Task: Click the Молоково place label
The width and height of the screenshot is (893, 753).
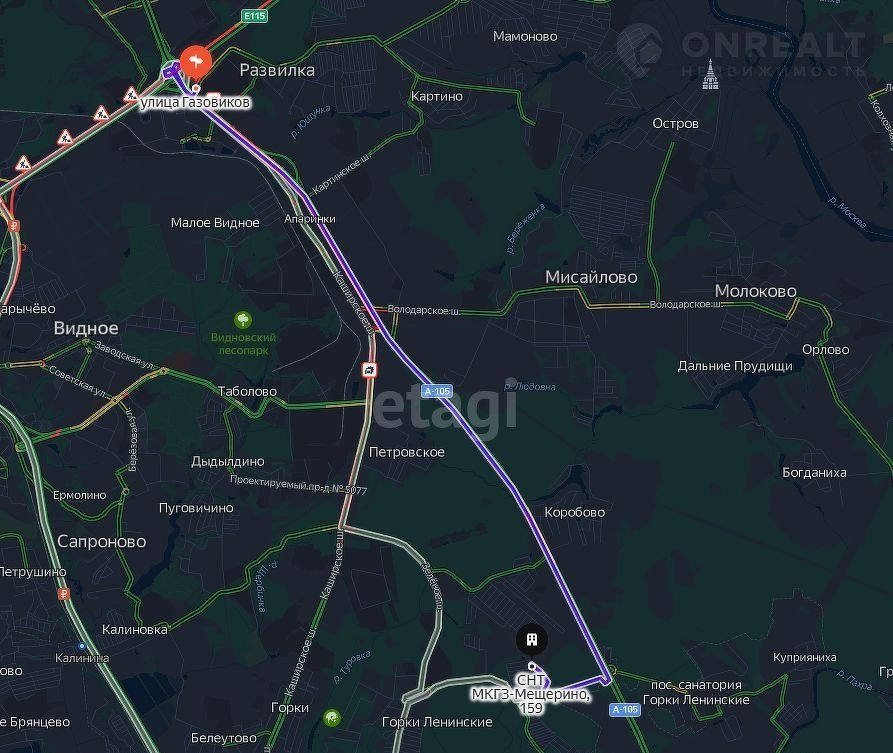Action: coord(755,290)
